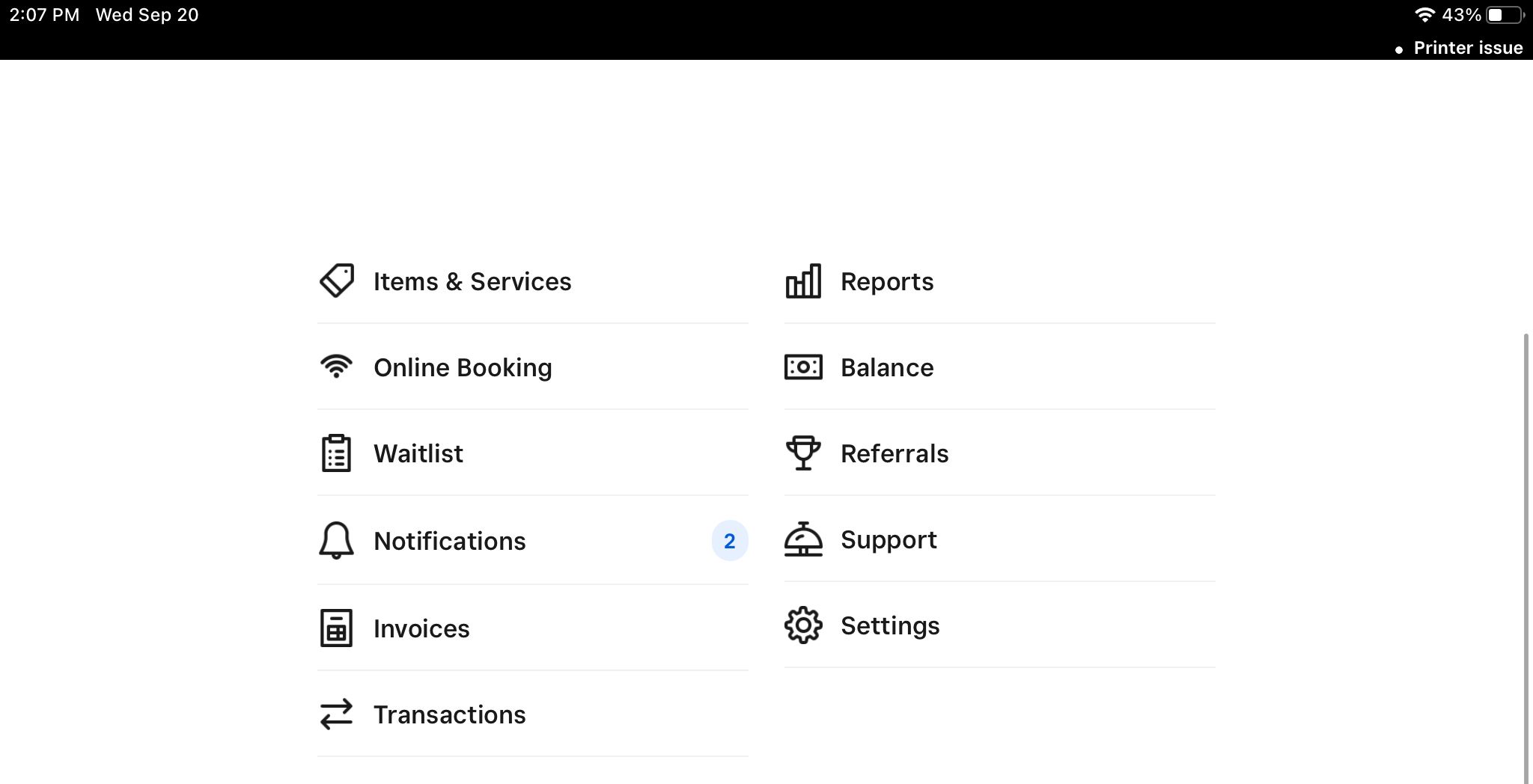Screen dimensions: 1533x784
Task: Check your Balance
Action: pos(887,367)
